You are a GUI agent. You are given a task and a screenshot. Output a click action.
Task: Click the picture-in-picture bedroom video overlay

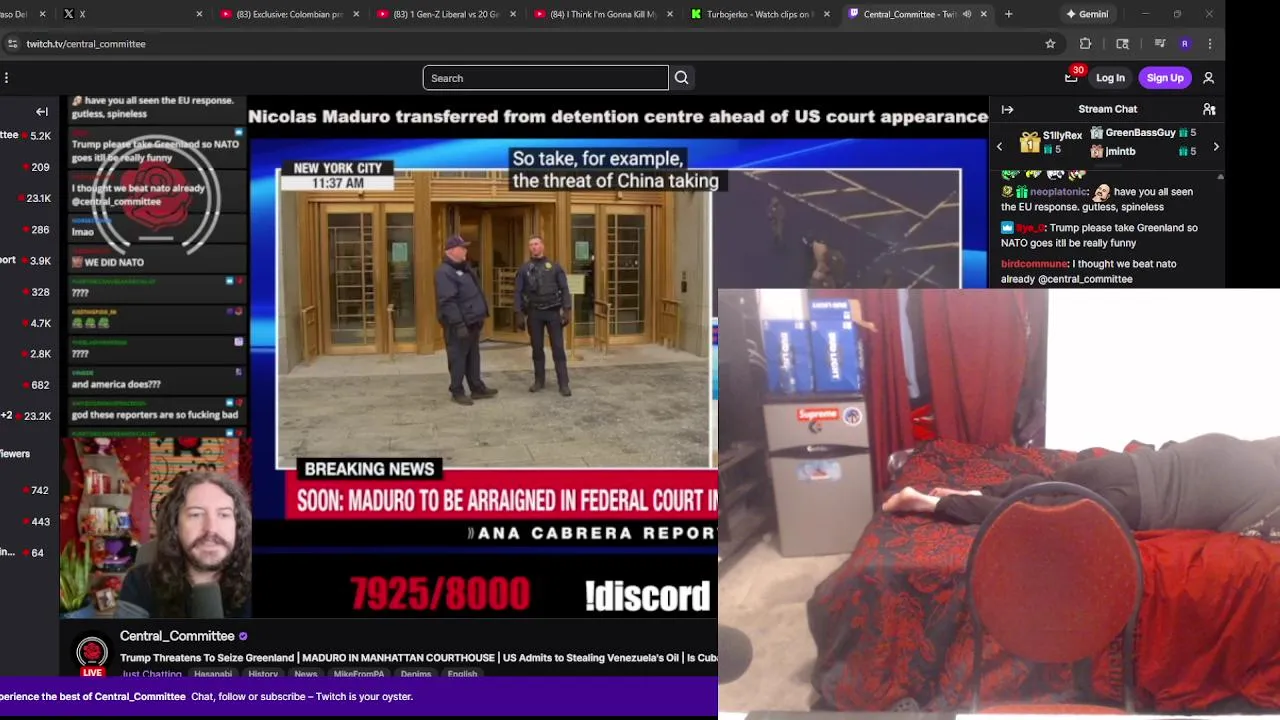click(x=999, y=504)
